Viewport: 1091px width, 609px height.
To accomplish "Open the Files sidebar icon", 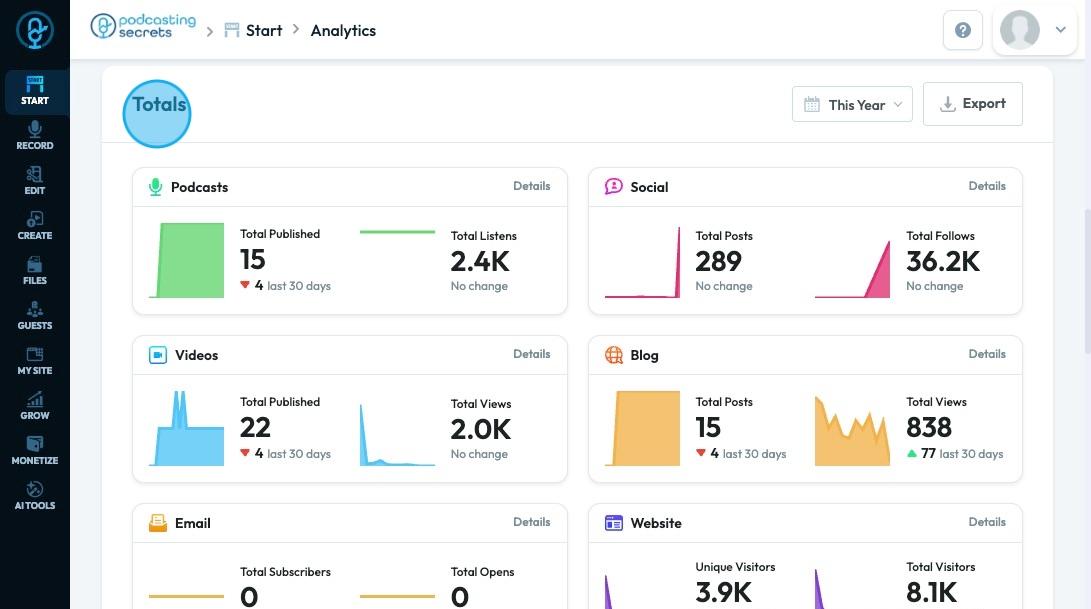I will coord(35,271).
